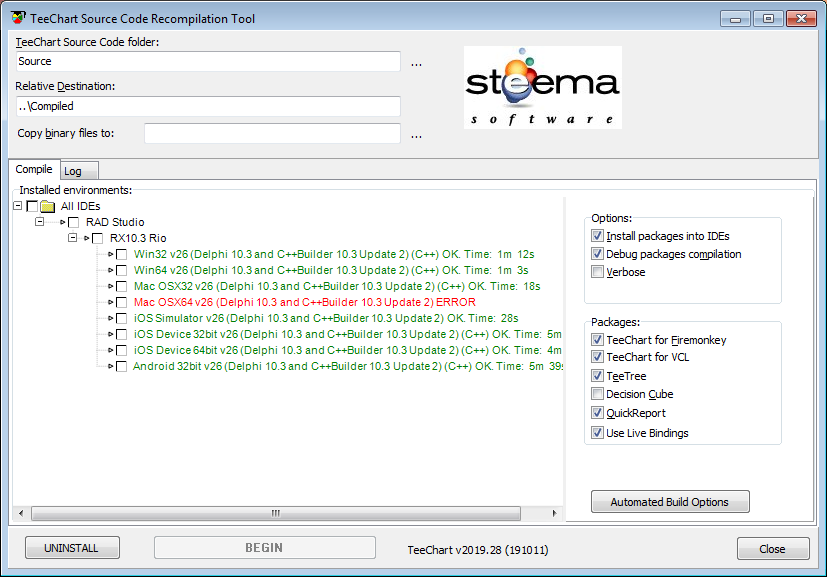This screenshot has width=827, height=577.
Task: Select the iOS Simulator v26 row text
Action: (326, 318)
